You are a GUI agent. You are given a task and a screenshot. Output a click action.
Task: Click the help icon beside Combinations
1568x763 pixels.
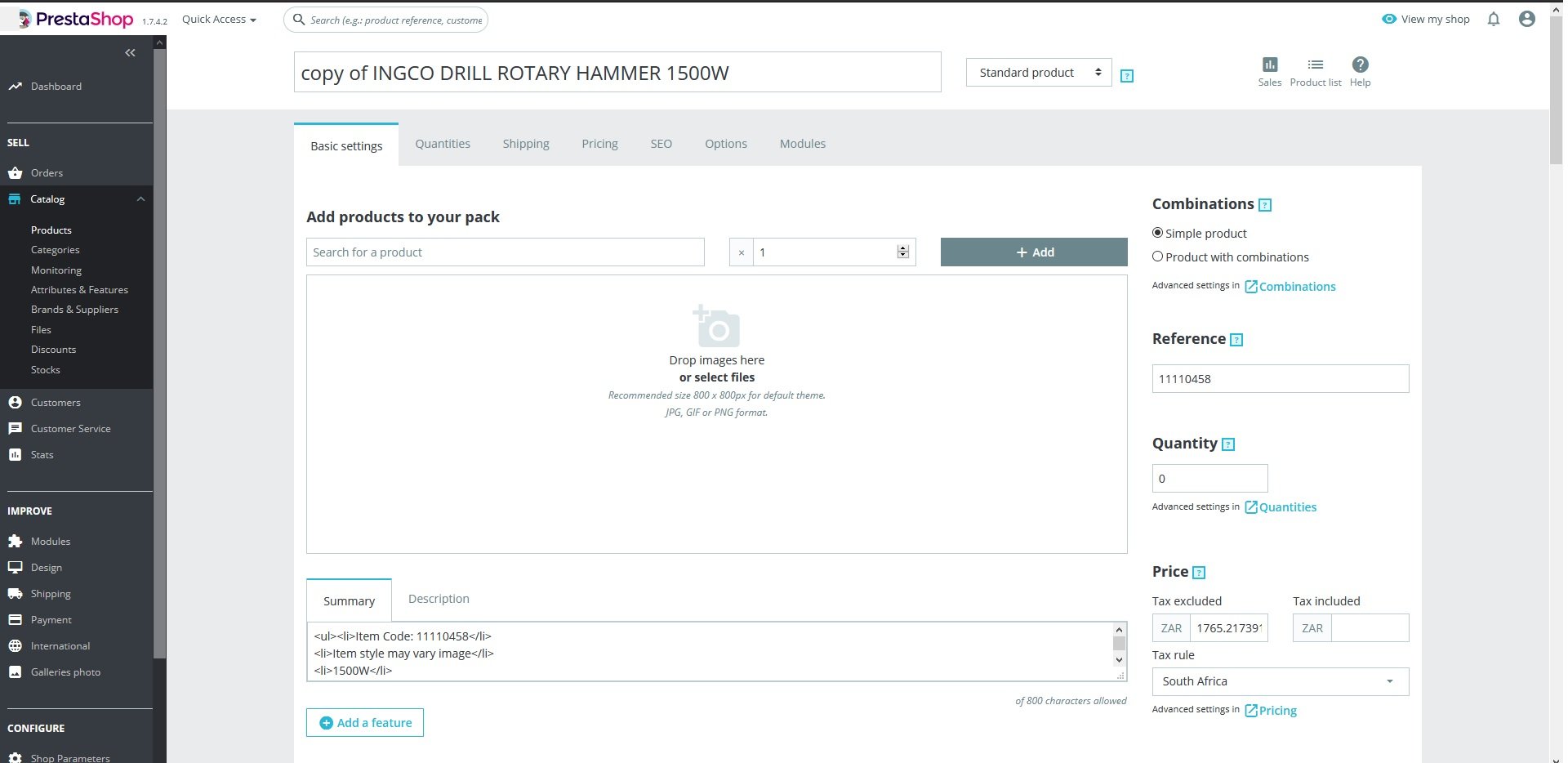[x=1265, y=205]
